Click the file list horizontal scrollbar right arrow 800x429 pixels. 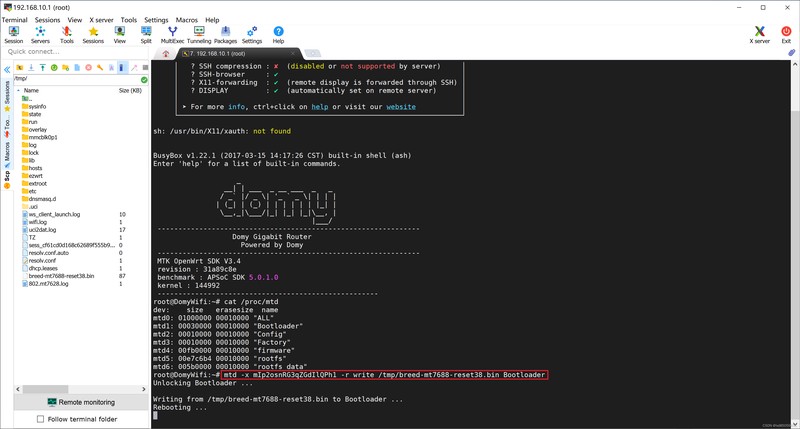(144, 389)
